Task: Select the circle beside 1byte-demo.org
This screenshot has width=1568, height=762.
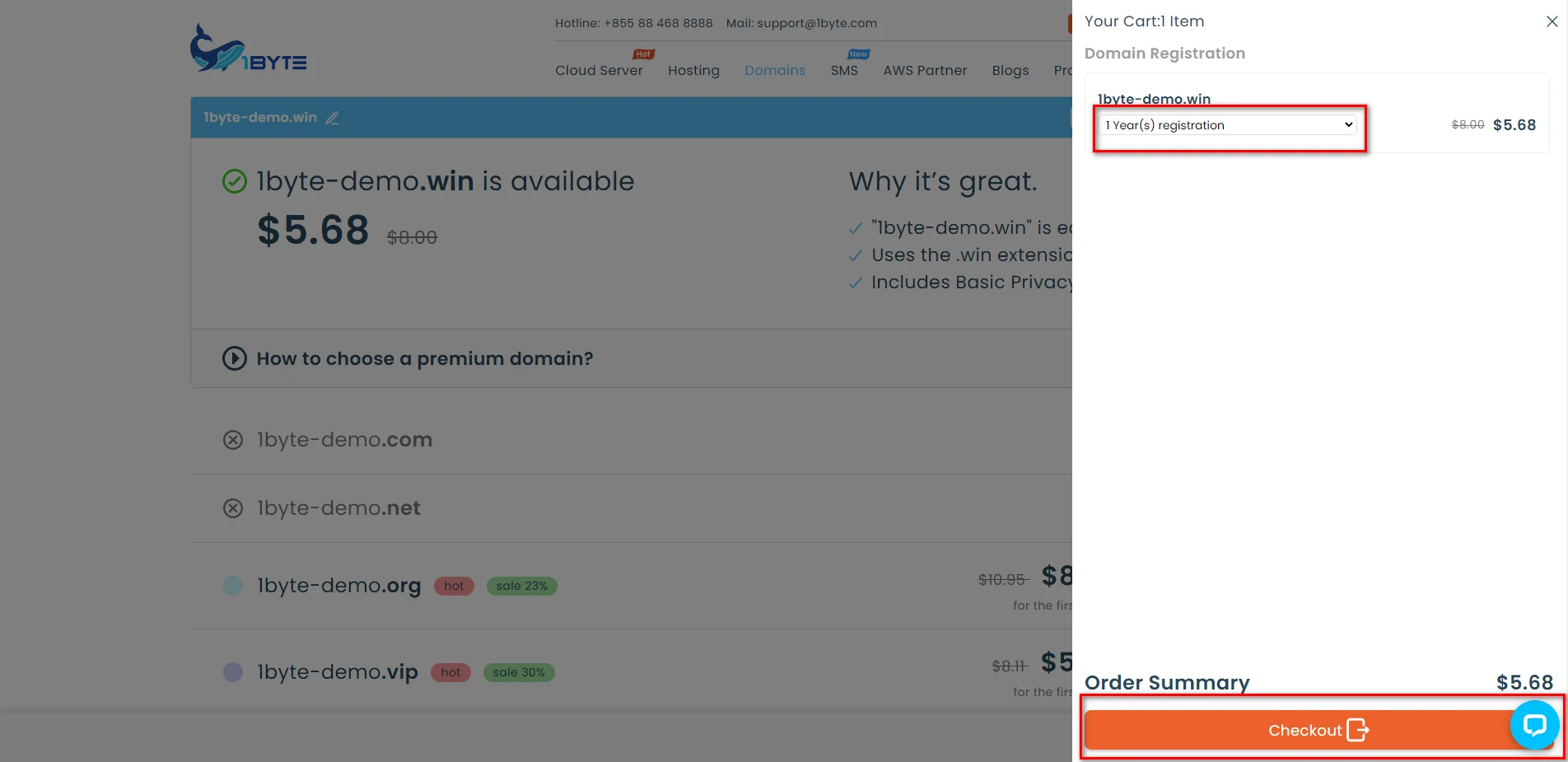Action: [x=233, y=586]
